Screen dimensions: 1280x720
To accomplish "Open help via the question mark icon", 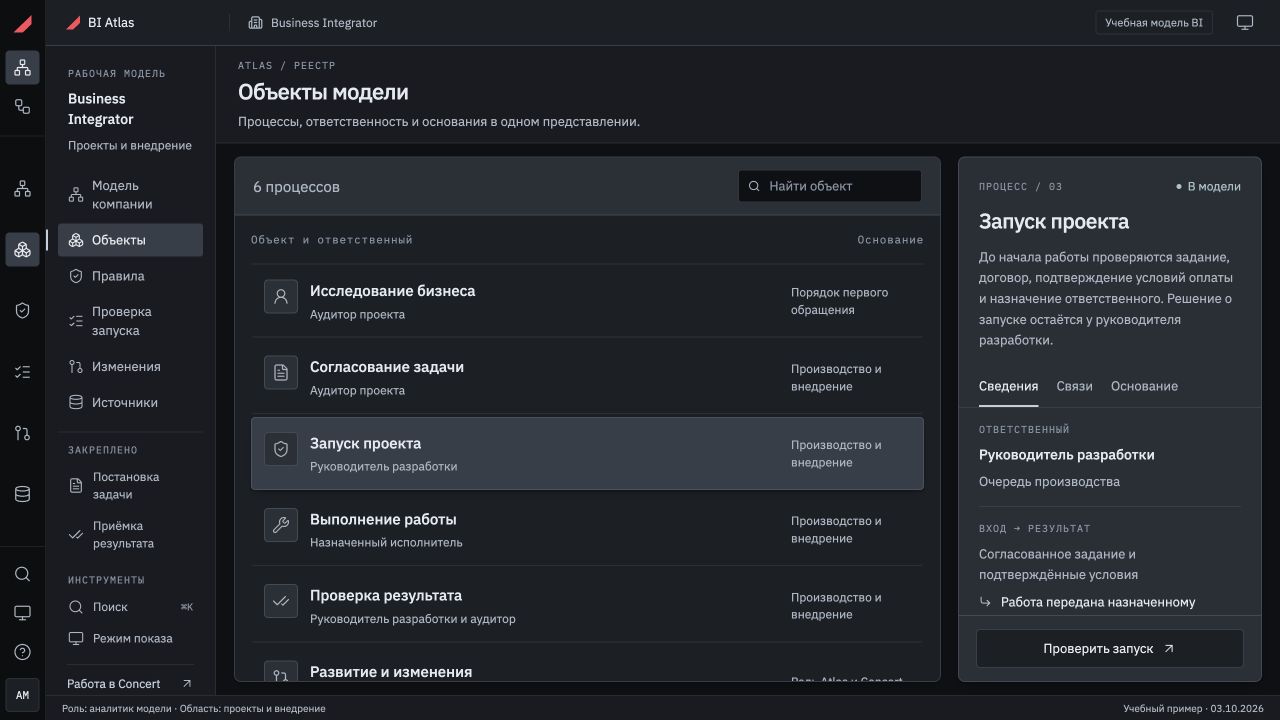I will [x=23, y=652].
